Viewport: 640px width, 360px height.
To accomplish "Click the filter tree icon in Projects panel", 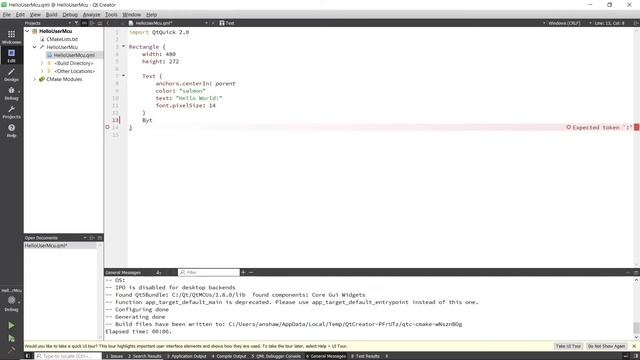I will pos(76,23).
